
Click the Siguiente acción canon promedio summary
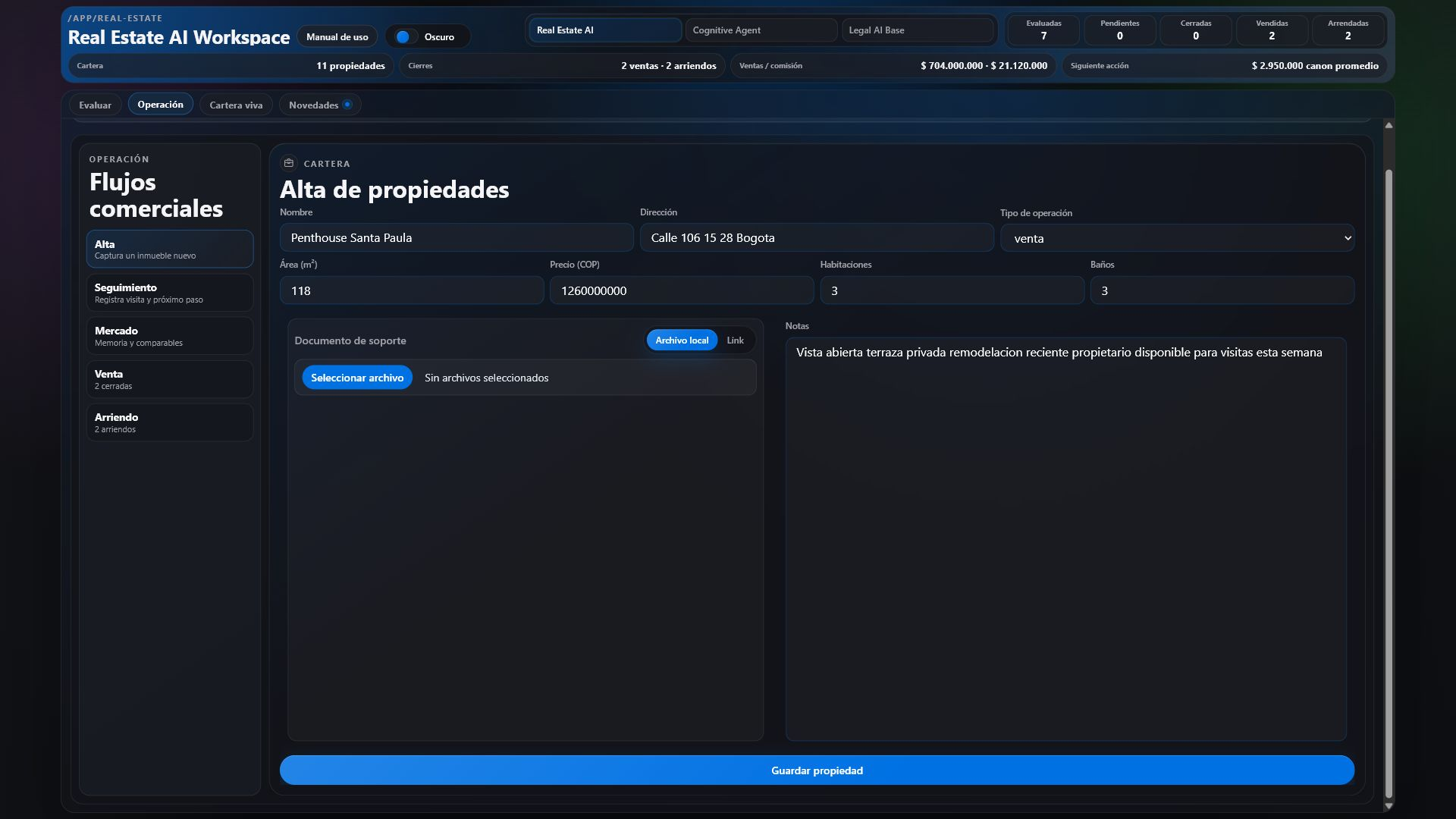1224,66
